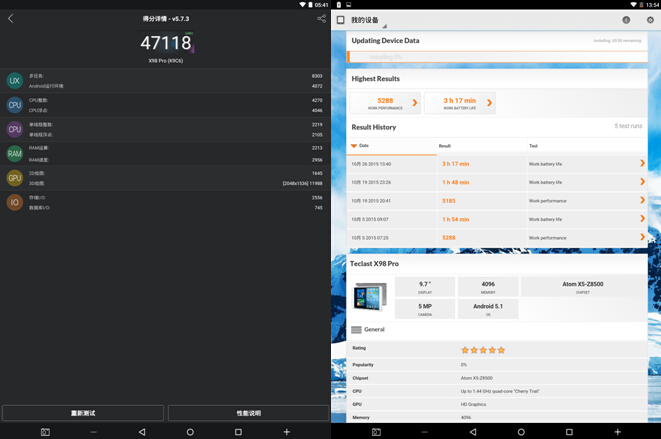Tap Android home button in left navigation bar
Image resolution: width=661 pixels, height=439 pixels.
tap(190, 432)
